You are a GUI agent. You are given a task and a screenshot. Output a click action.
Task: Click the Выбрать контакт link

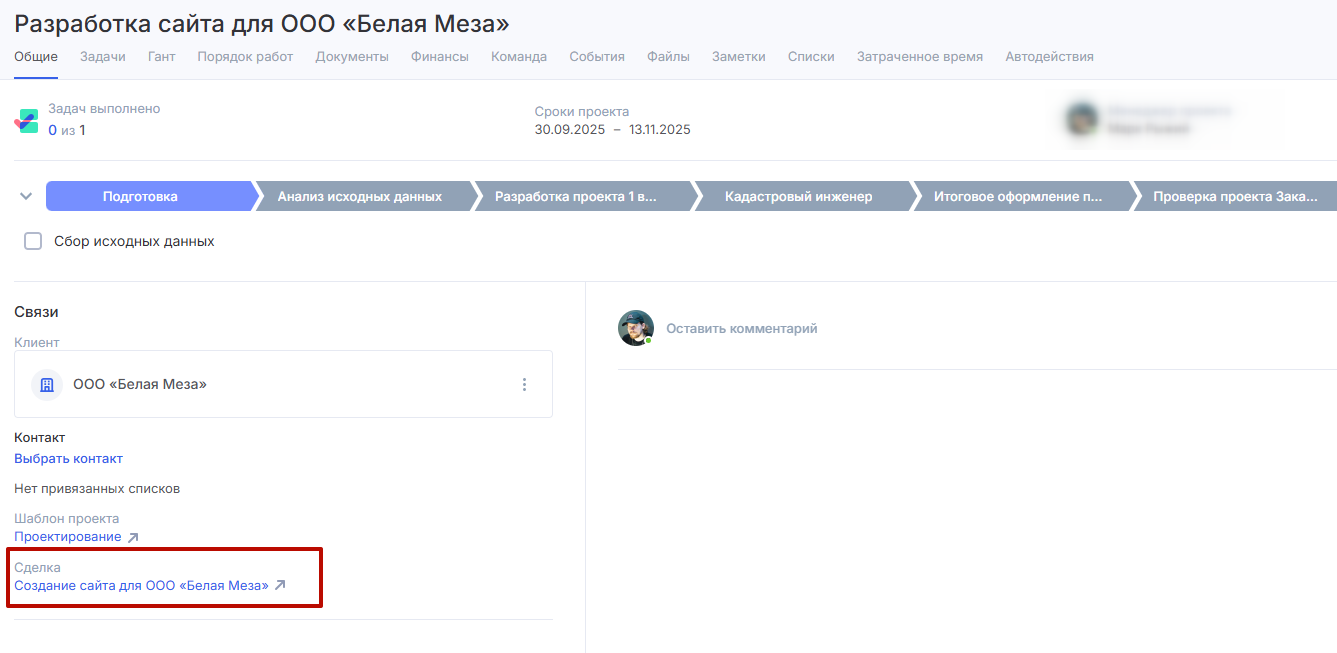[68, 459]
